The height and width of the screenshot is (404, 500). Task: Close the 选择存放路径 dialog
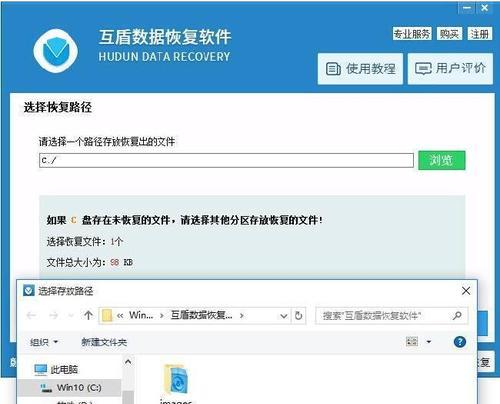pos(466,291)
